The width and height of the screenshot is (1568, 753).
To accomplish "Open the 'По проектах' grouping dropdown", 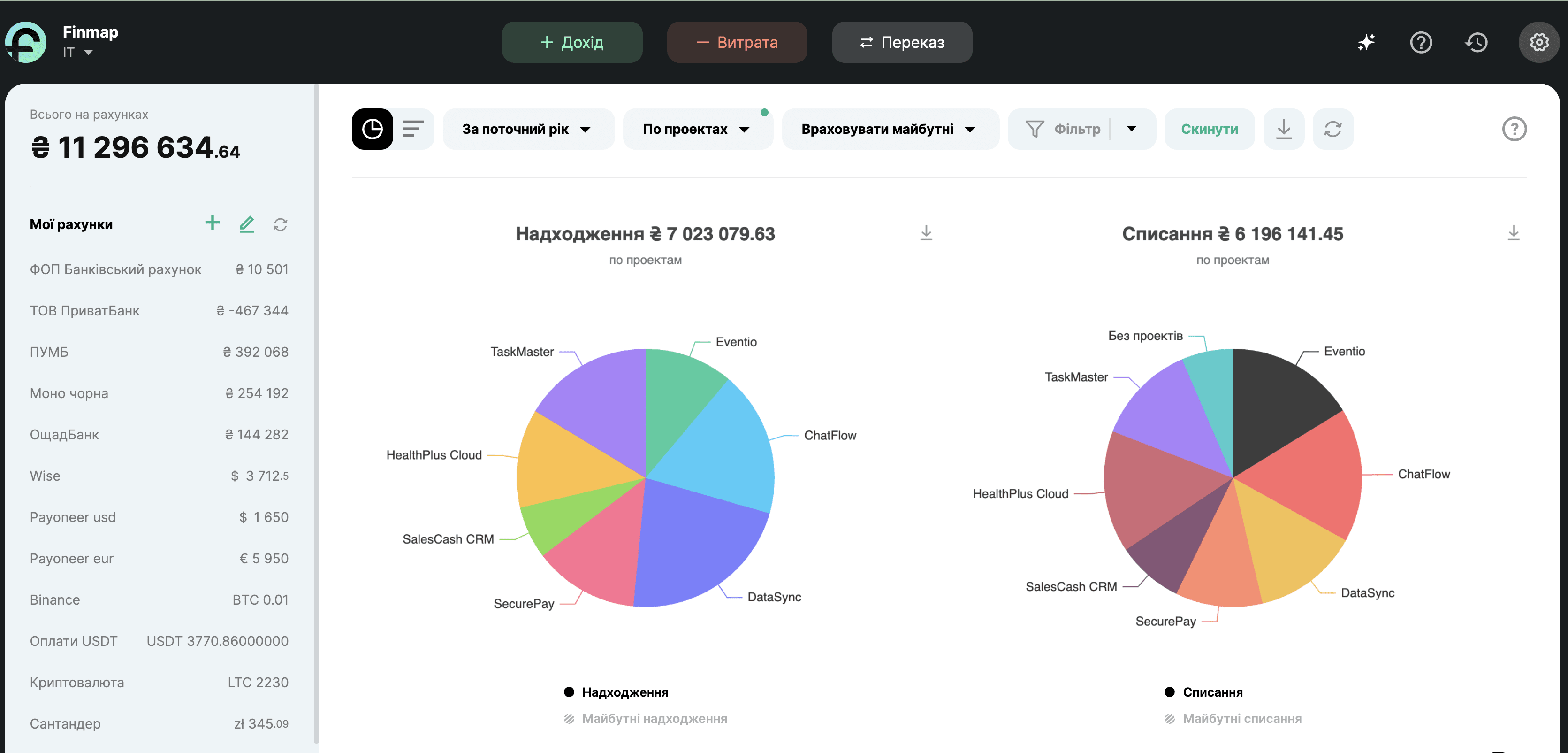I will (698, 129).
